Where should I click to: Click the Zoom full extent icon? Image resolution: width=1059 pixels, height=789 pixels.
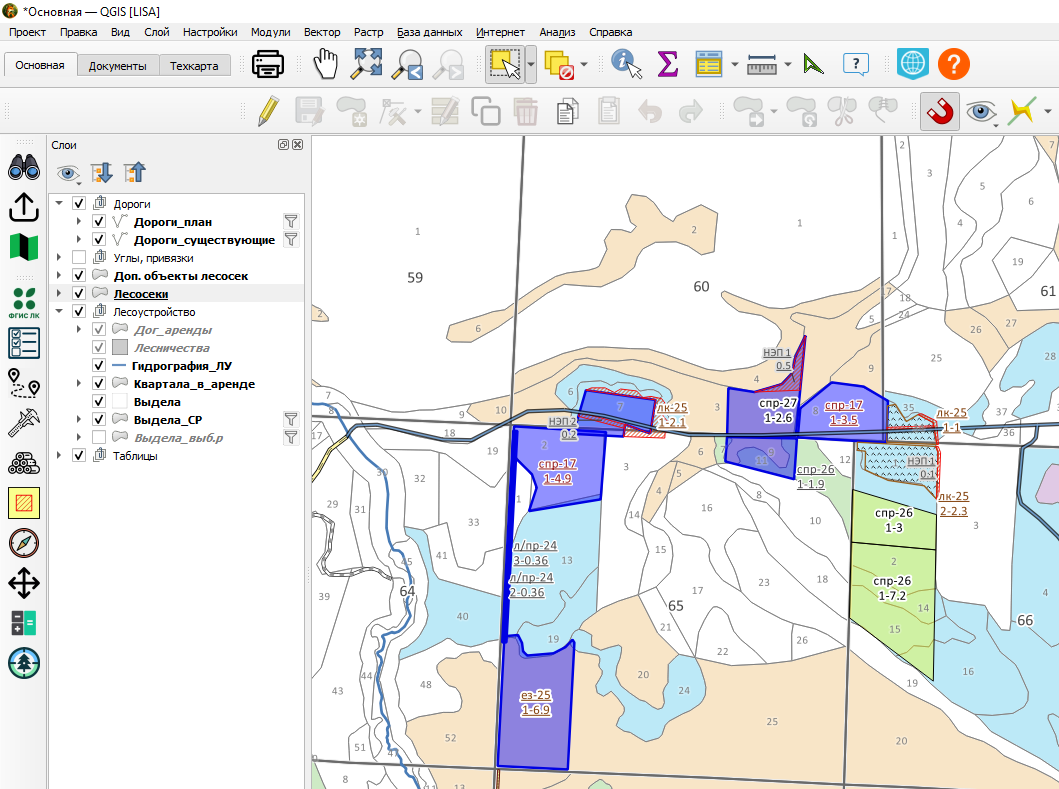pyautogui.click(x=367, y=65)
